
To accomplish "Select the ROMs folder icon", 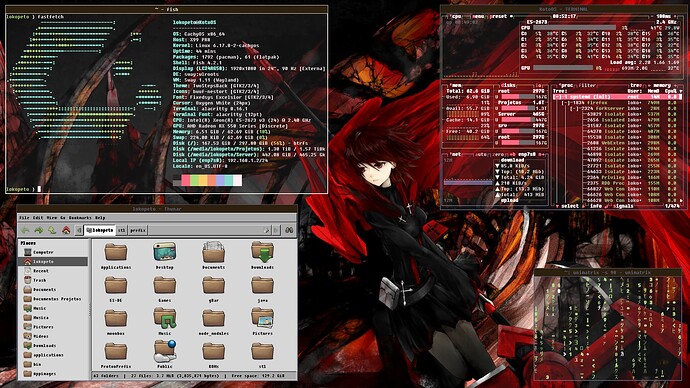I will (x=213, y=351).
